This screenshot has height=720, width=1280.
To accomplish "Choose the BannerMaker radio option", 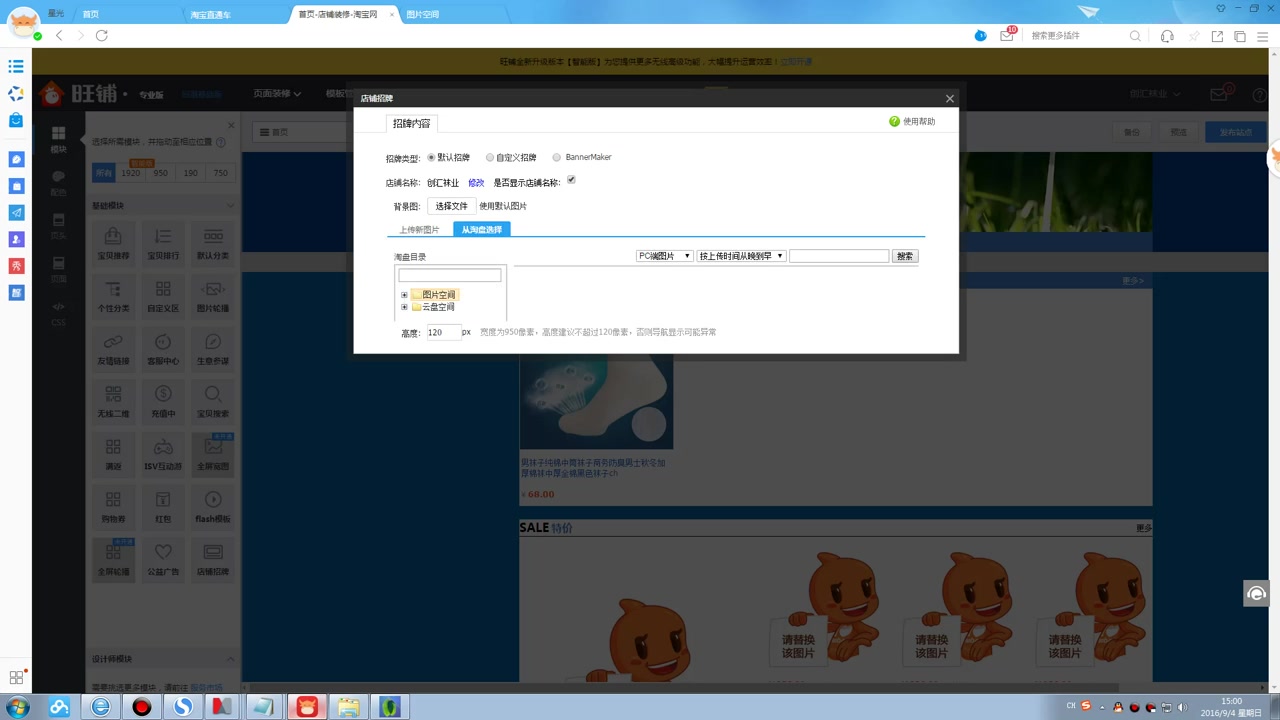I will click(557, 157).
